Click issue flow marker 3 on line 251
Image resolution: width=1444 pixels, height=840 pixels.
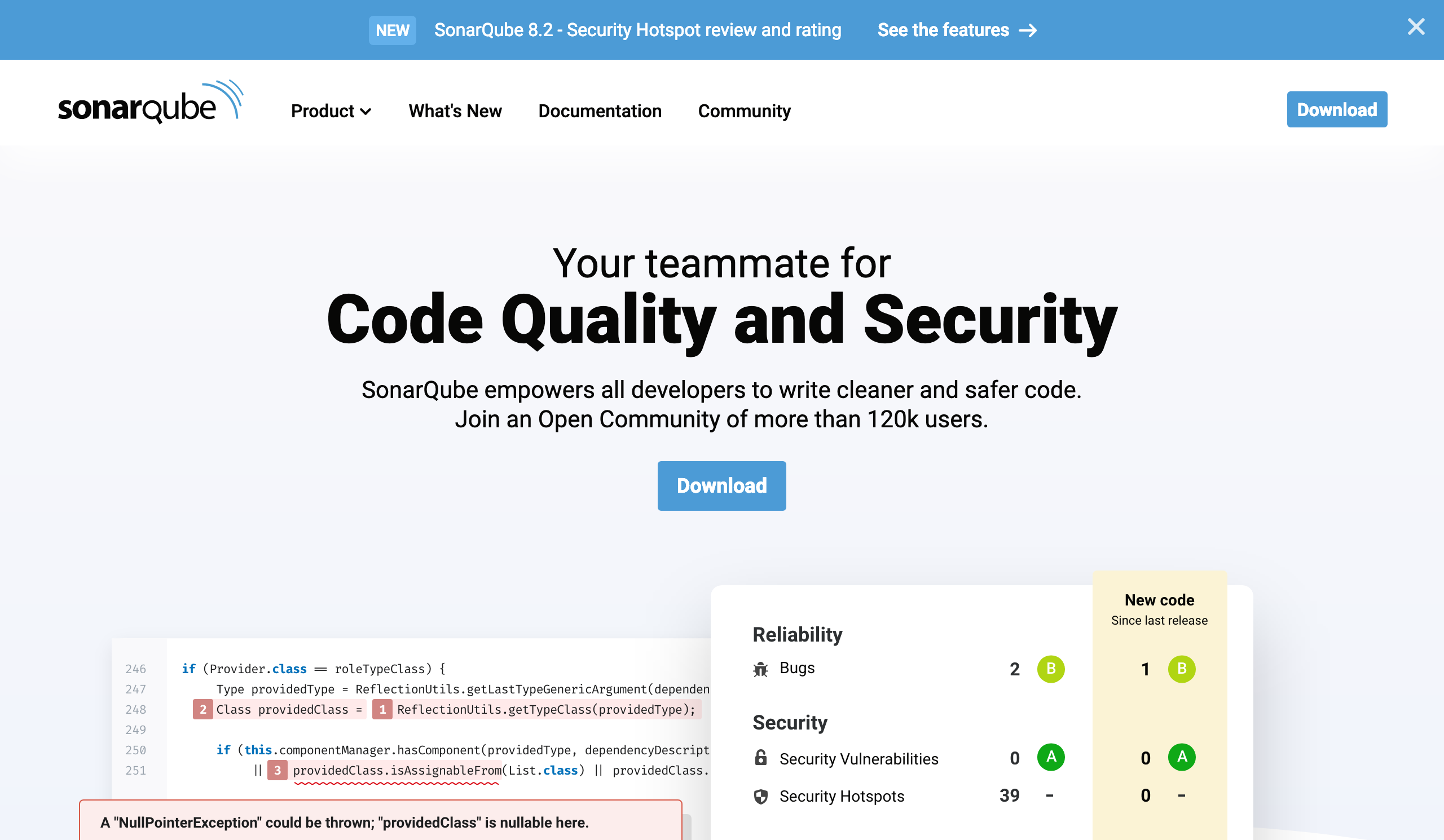278,770
